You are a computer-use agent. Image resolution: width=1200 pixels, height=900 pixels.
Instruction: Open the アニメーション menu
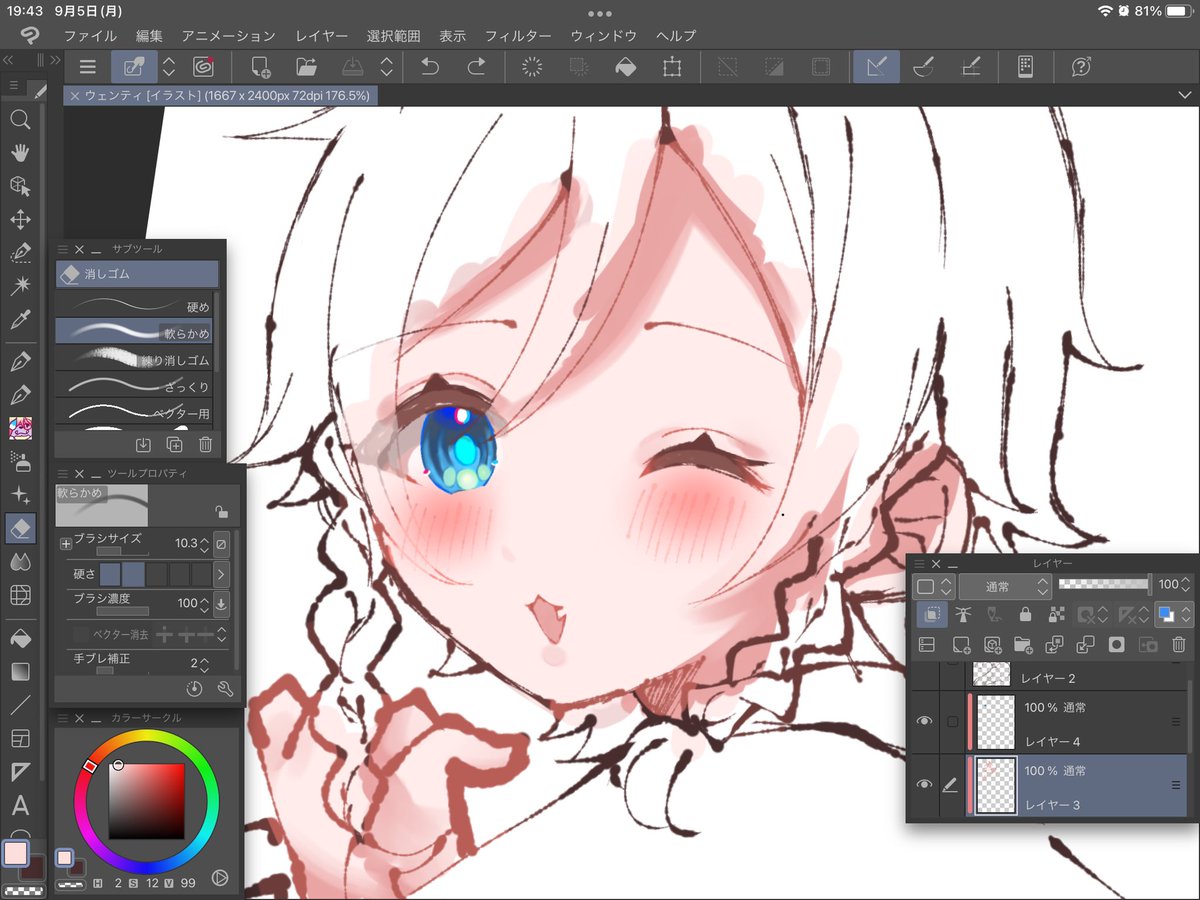229,36
